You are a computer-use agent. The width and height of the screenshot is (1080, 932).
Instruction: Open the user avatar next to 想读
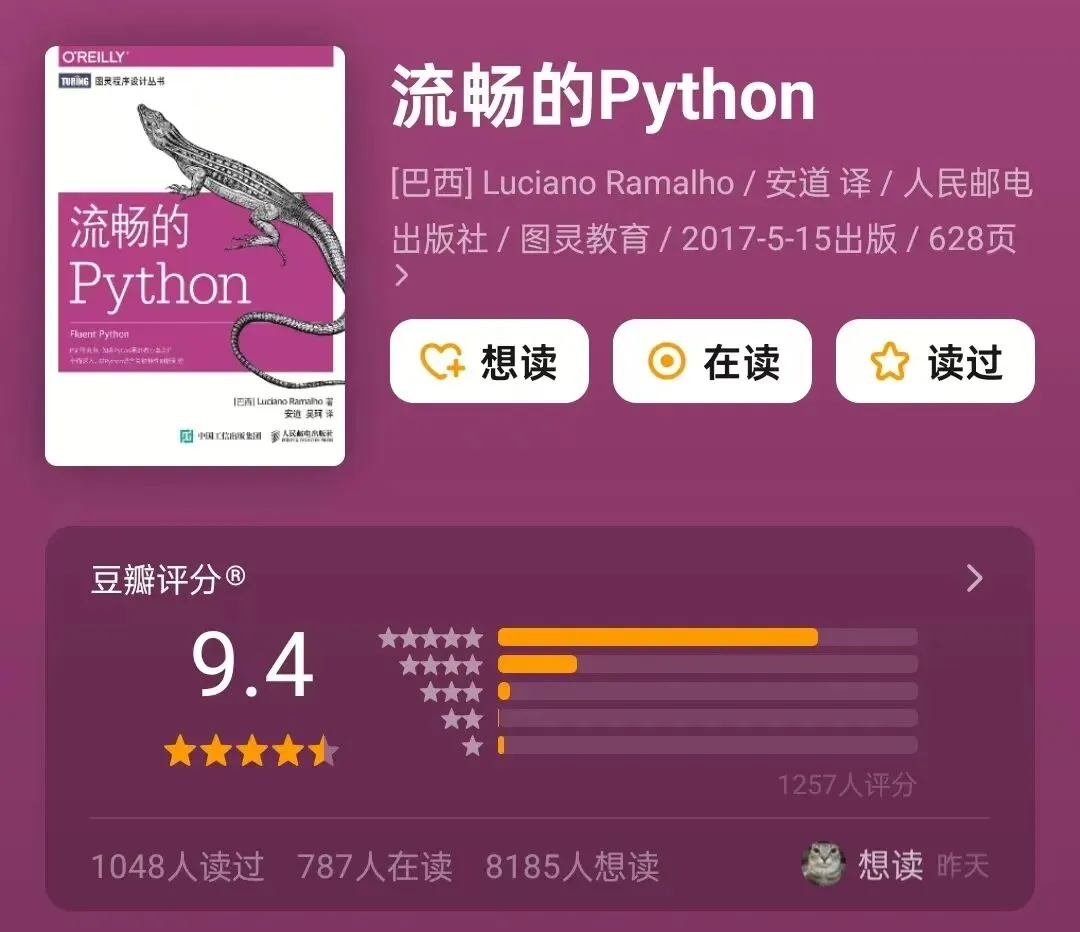pyautogui.click(x=823, y=864)
